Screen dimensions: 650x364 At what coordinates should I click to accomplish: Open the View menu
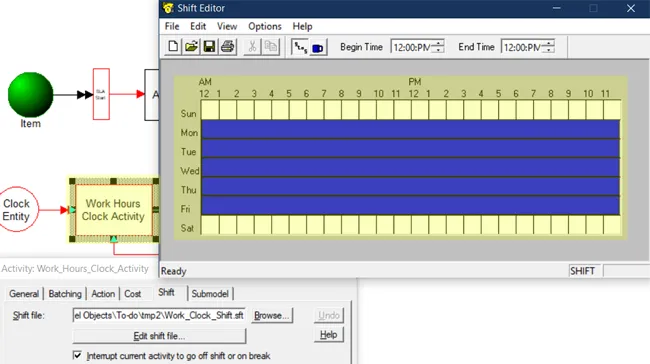tap(227, 26)
